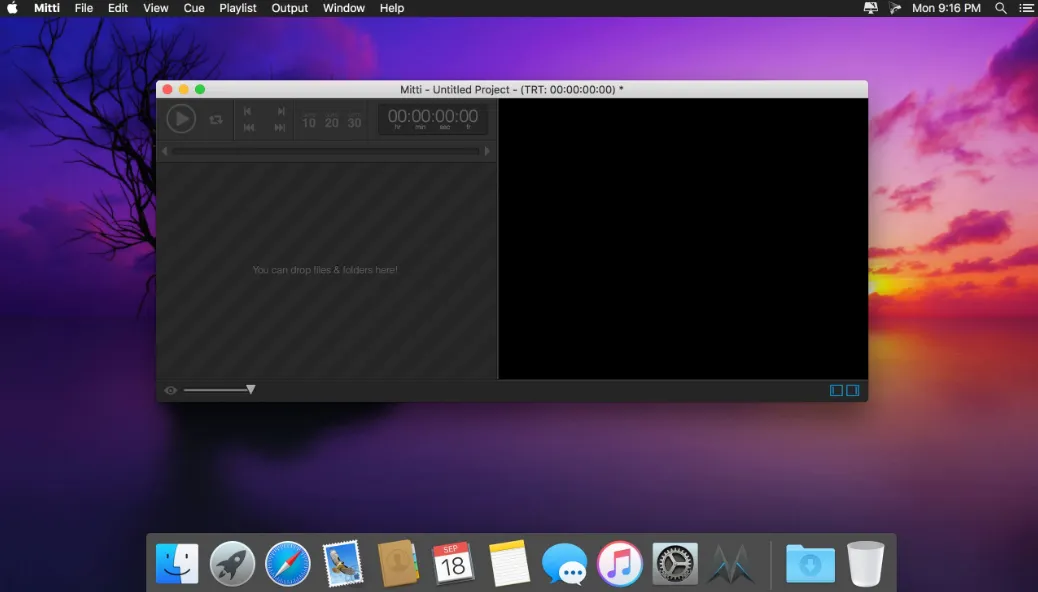Open the File menu
Screen dimensions: 1038x592
83,8
